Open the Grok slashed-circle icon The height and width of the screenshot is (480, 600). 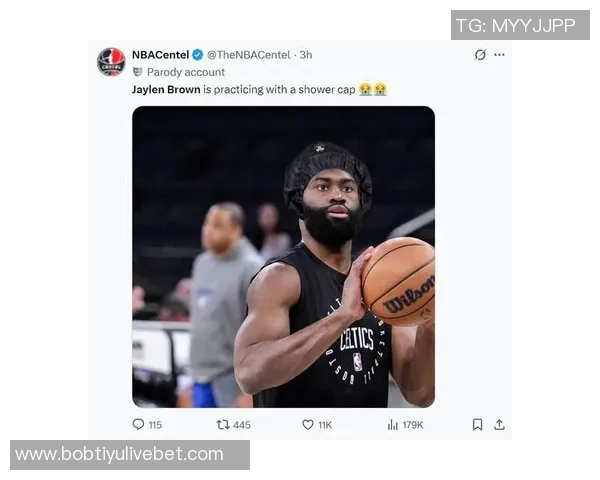click(480, 55)
